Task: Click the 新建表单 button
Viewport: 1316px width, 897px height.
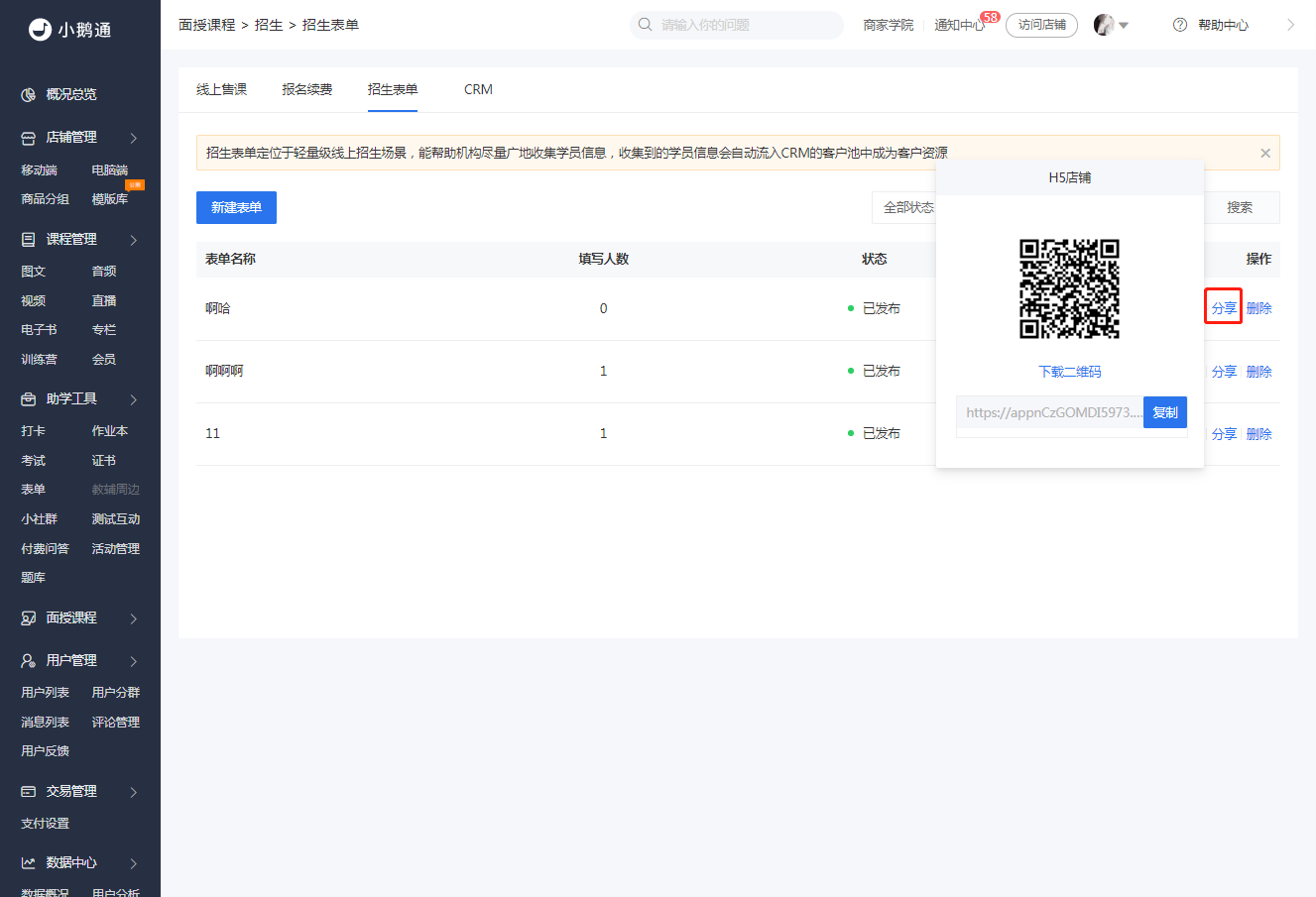Action: [236, 207]
